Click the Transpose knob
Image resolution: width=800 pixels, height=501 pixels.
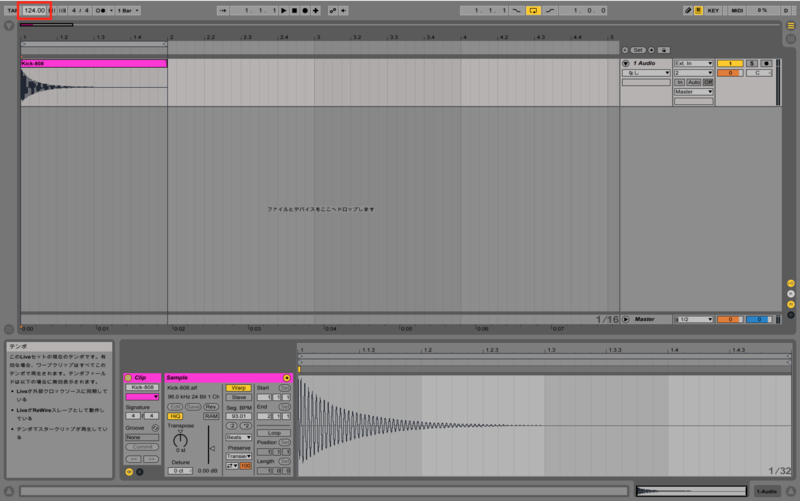pyautogui.click(x=180, y=439)
